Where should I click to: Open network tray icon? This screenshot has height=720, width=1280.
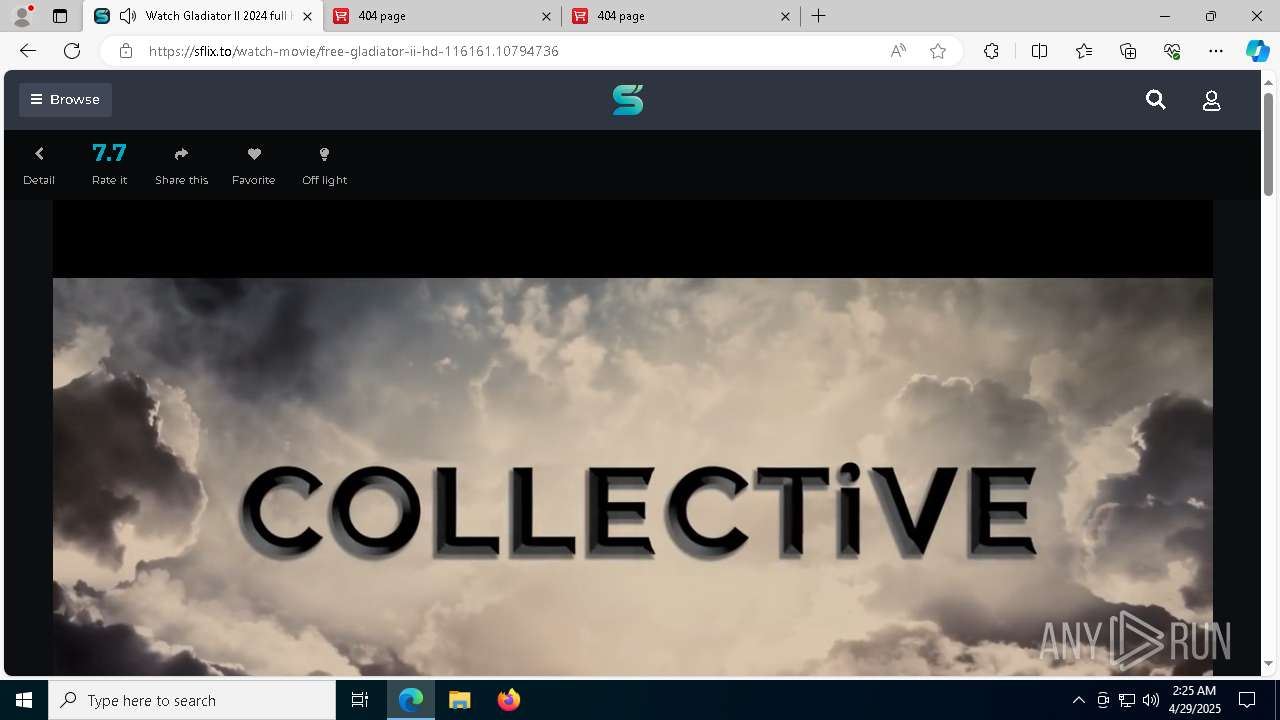pyautogui.click(x=1126, y=700)
